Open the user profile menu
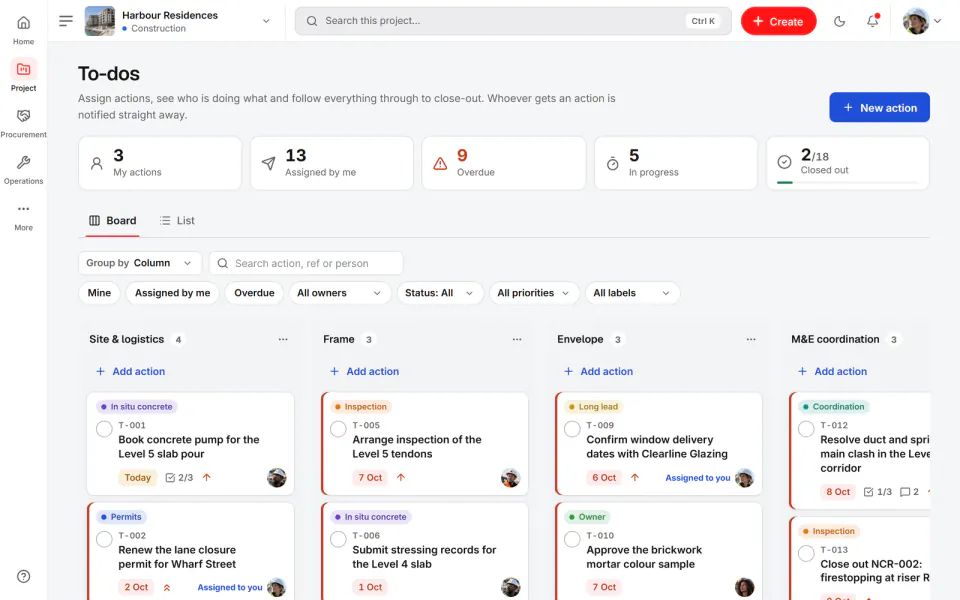The image size is (960, 600). (921, 21)
